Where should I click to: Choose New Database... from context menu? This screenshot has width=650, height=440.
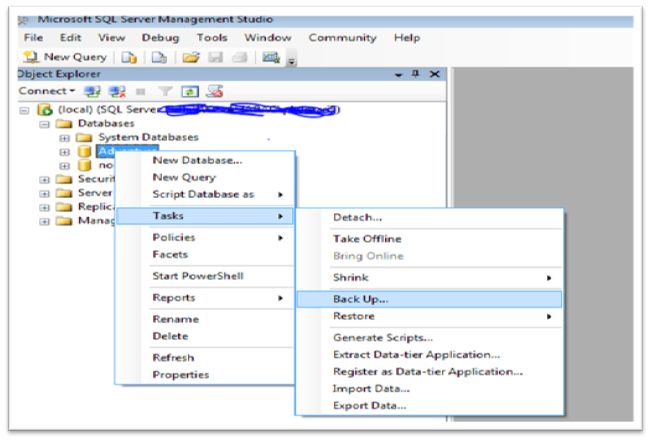tap(197, 160)
